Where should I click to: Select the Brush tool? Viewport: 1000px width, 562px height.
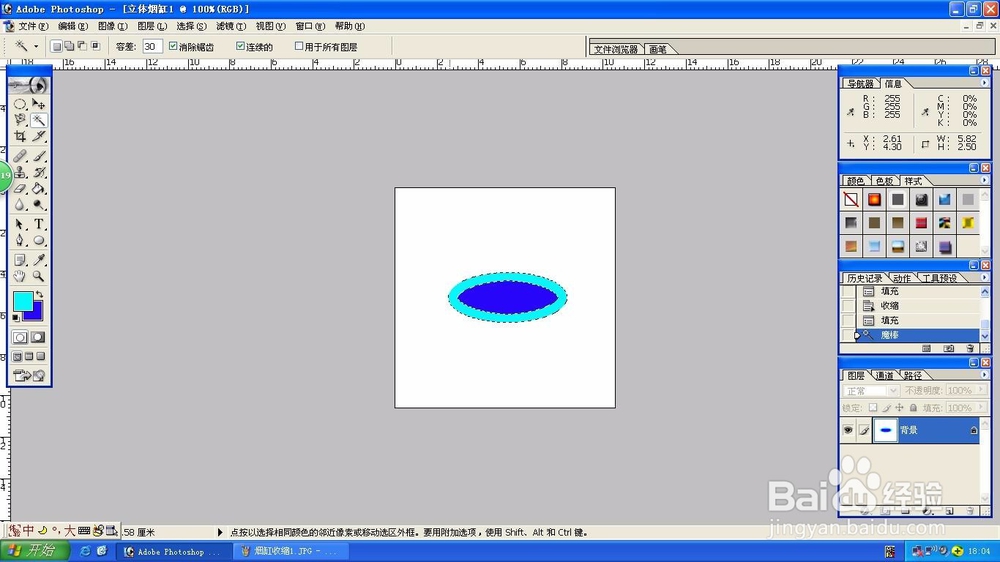[x=39, y=156]
